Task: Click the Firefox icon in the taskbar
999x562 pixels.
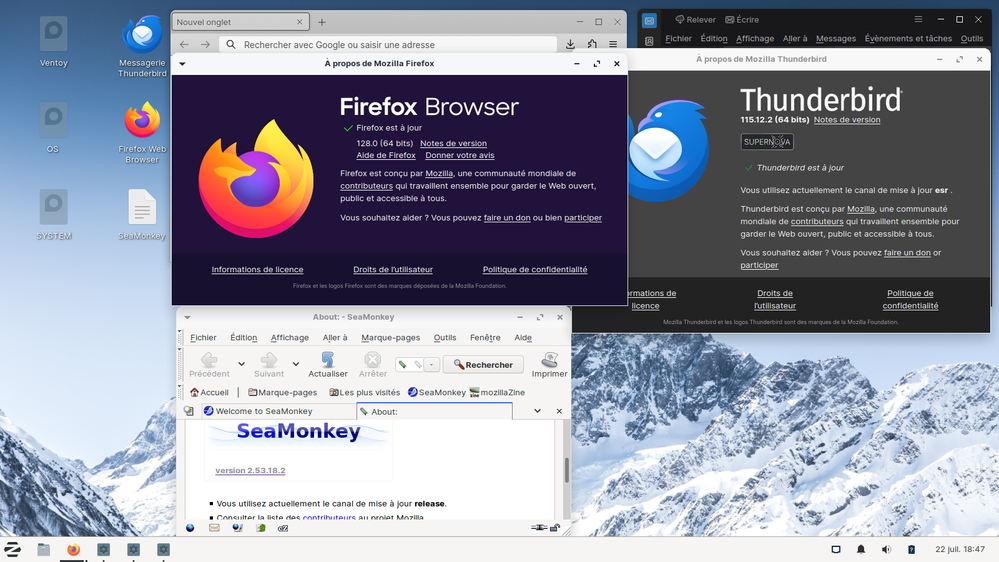Action: [73, 549]
